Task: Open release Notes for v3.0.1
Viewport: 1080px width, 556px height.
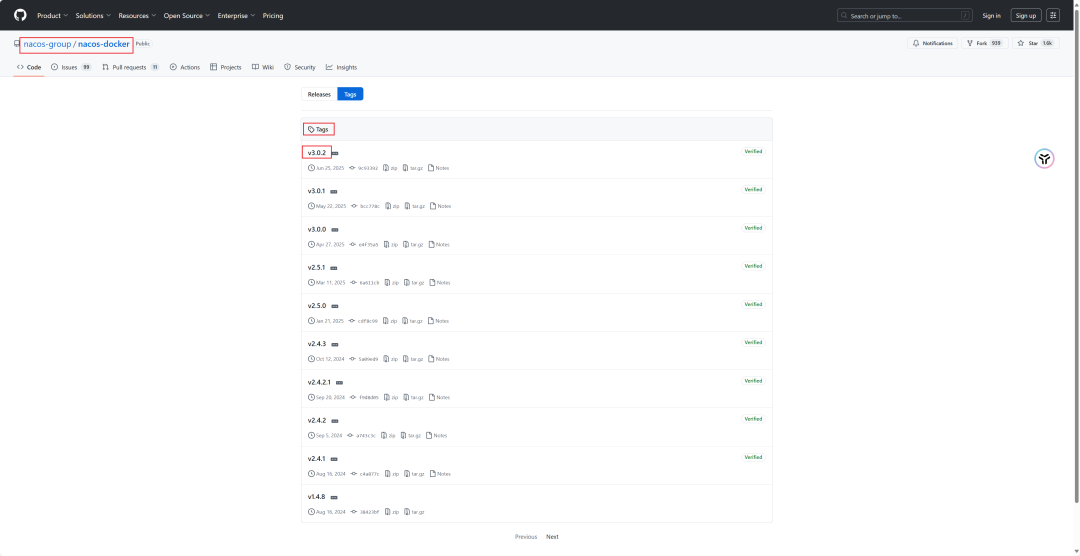Action: point(441,206)
